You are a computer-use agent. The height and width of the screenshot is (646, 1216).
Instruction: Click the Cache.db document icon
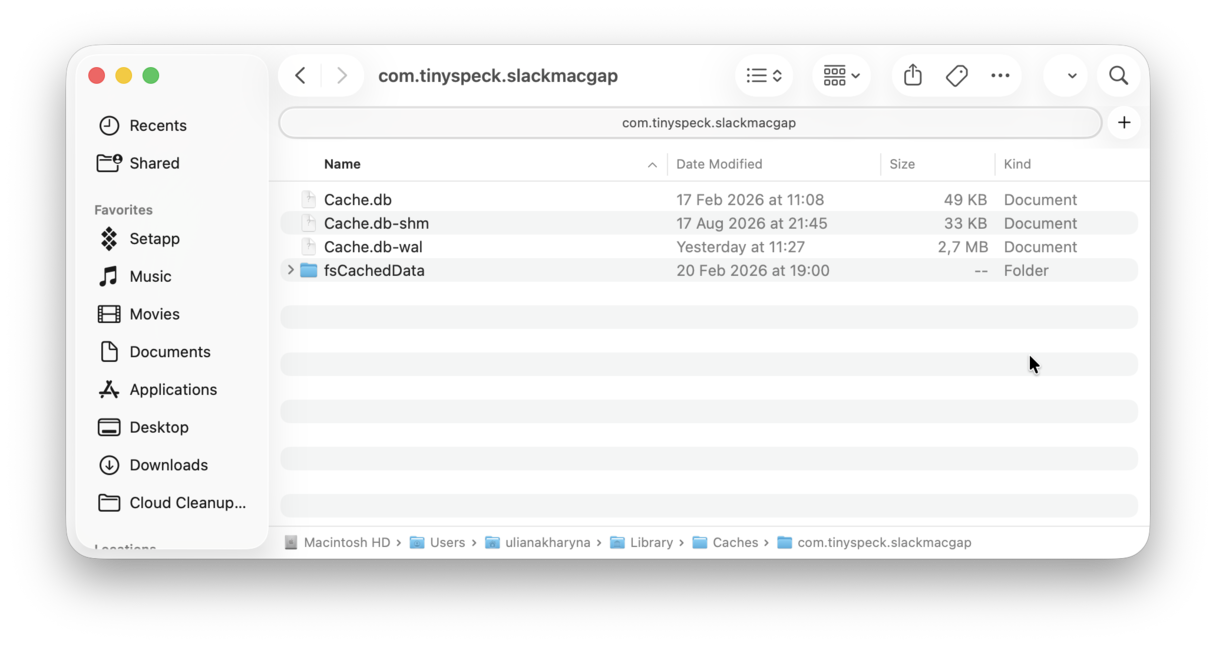tap(309, 200)
